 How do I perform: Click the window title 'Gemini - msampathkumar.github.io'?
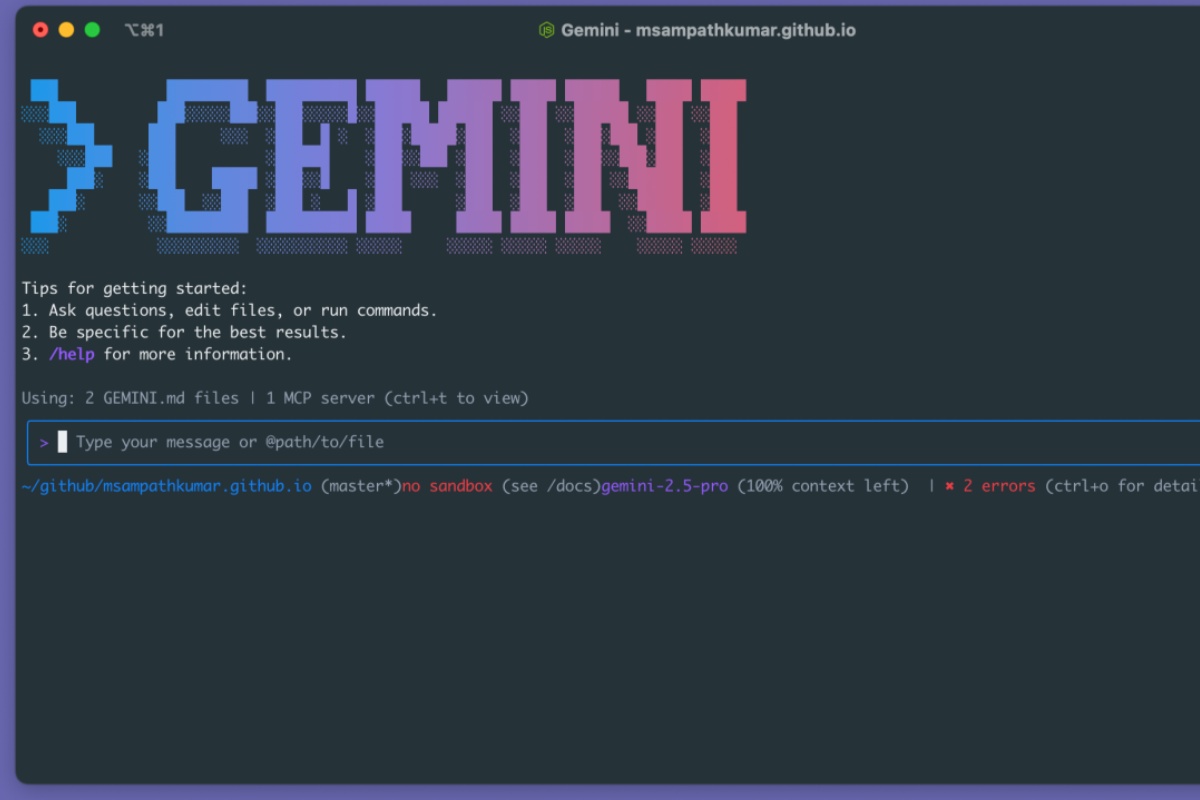(x=708, y=30)
